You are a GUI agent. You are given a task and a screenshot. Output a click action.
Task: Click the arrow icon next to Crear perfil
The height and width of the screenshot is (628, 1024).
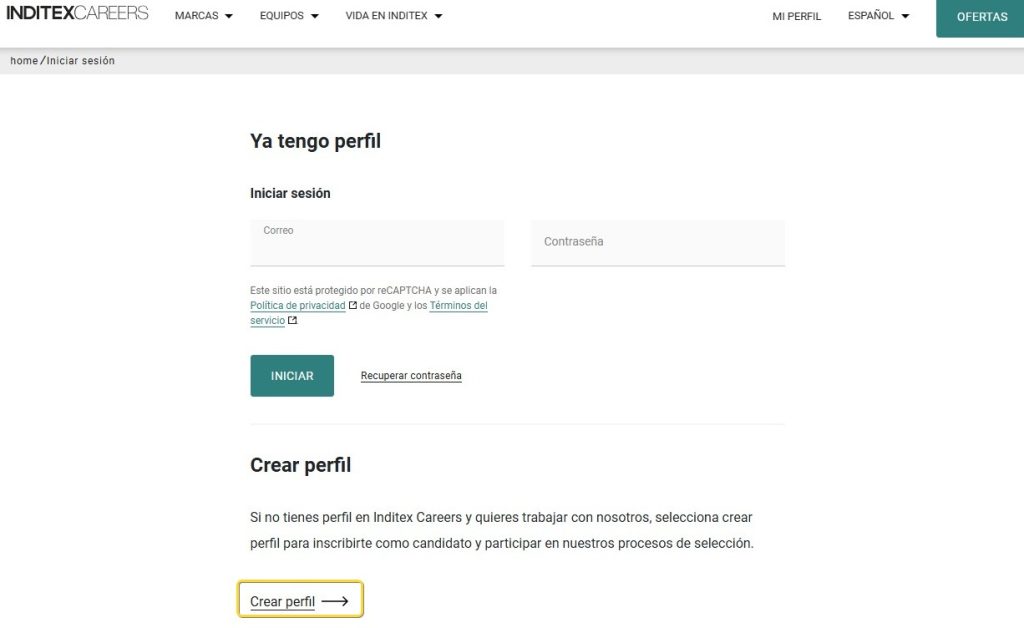click(335, 600)
